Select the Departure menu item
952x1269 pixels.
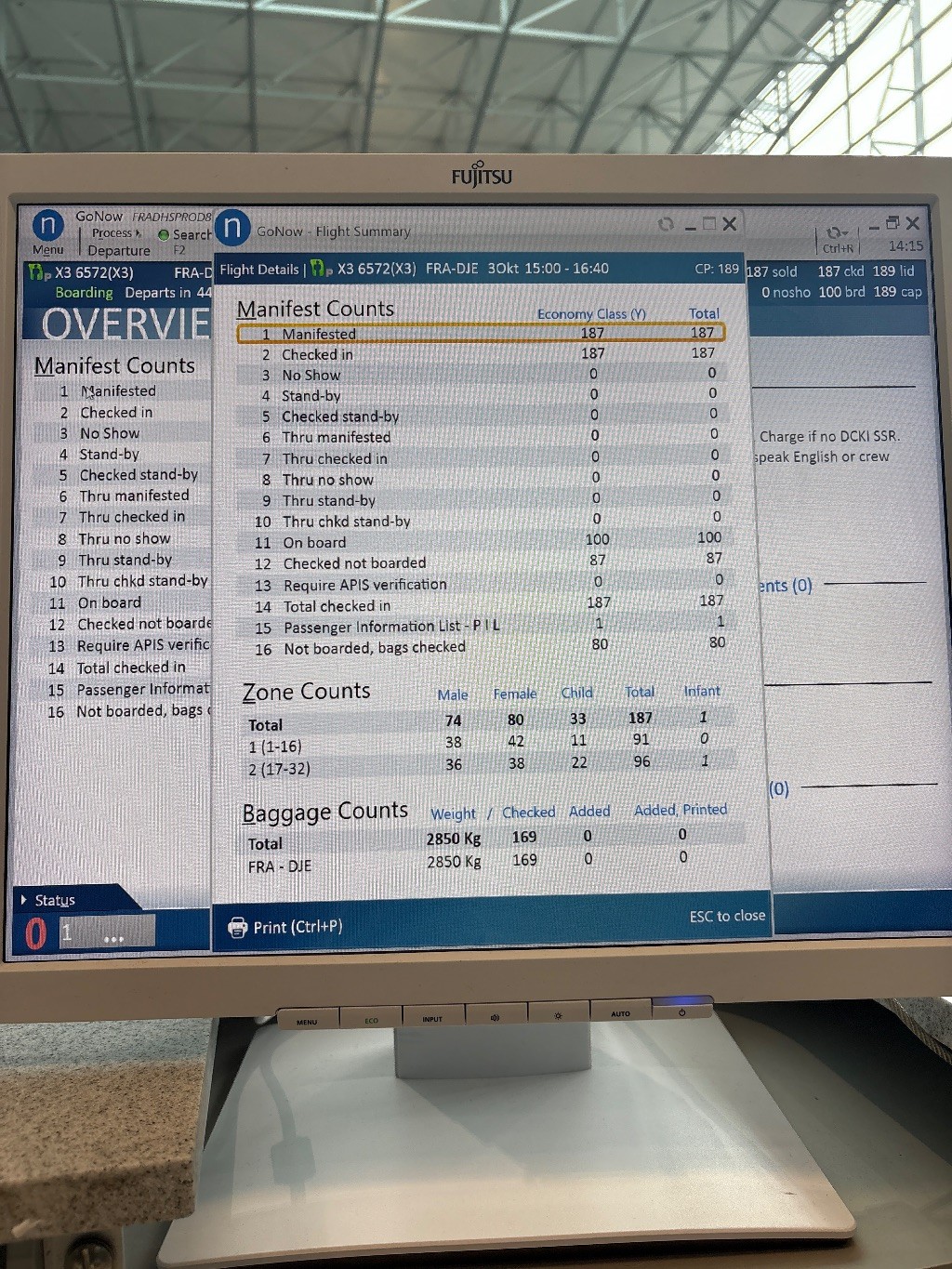pyautogui.click(x=119, y=250)
